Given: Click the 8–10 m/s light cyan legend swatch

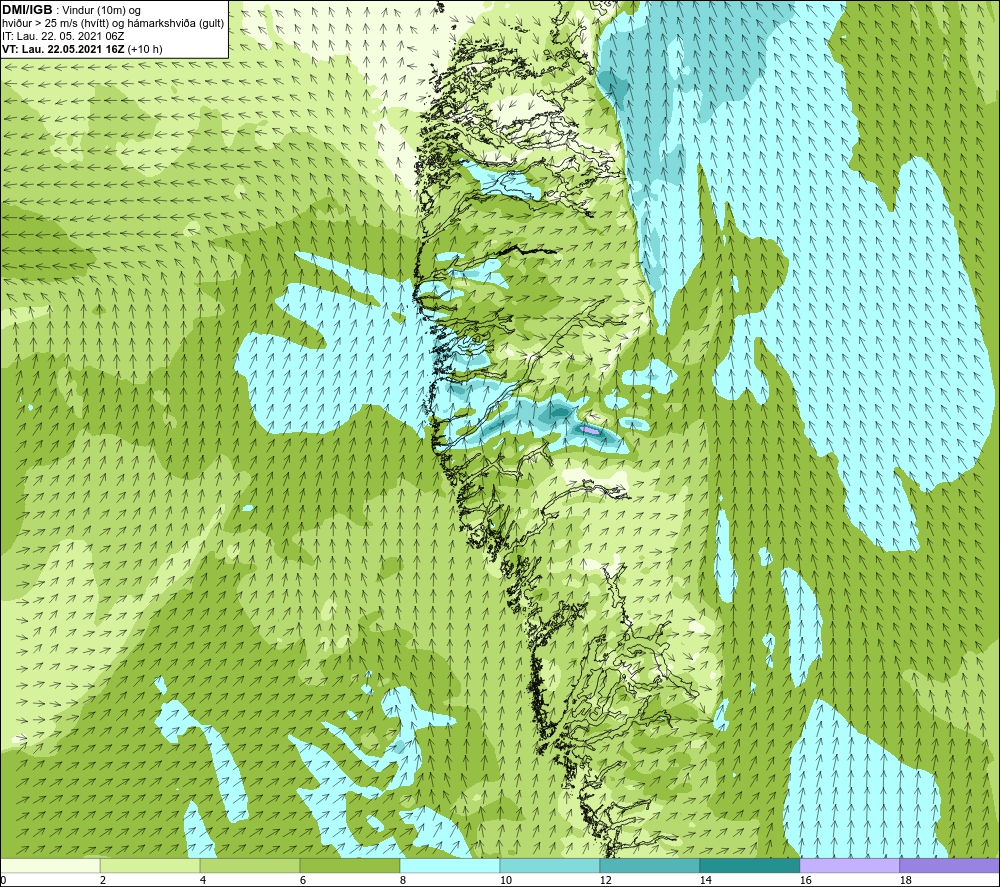Looking at the screenshot, I should coord(450,865).
